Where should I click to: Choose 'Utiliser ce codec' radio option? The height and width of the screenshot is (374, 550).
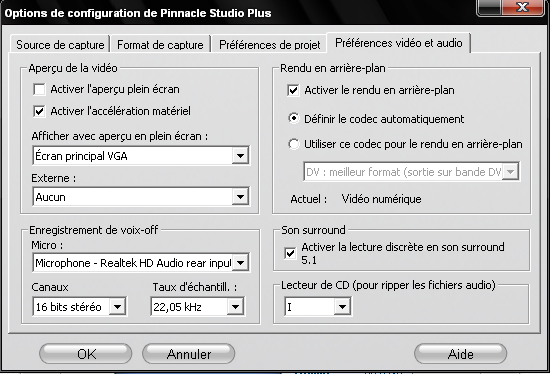294,144
